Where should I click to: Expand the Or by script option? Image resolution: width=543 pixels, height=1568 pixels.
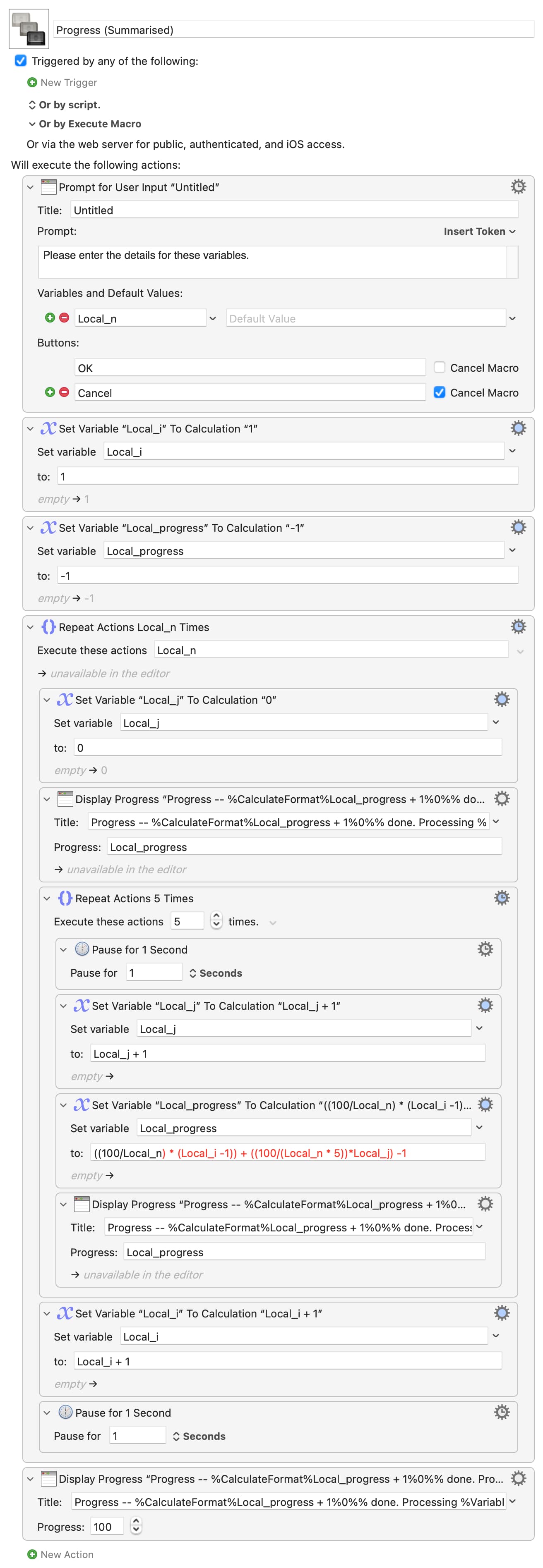[x=32, y=105]
